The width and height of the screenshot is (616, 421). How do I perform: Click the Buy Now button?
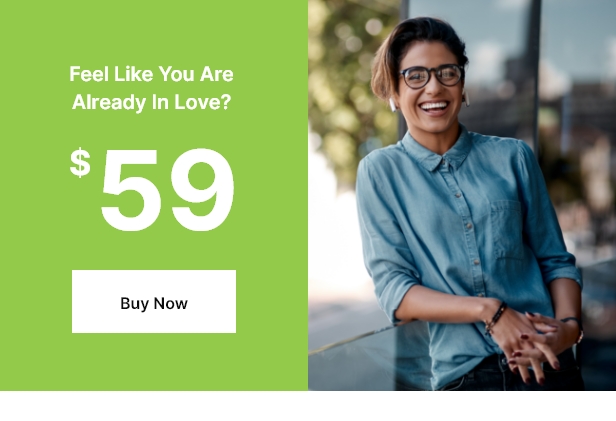154,301
